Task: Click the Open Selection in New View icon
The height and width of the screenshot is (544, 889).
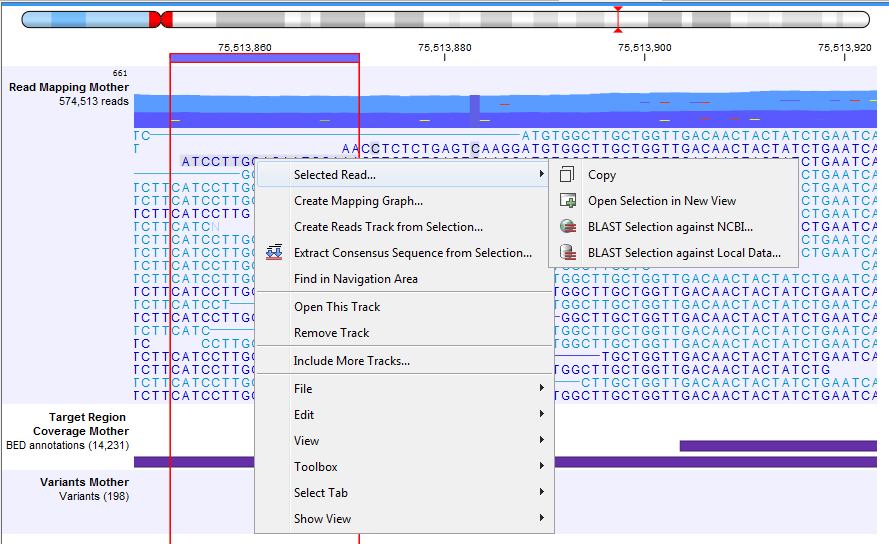Action: (568, 201)
